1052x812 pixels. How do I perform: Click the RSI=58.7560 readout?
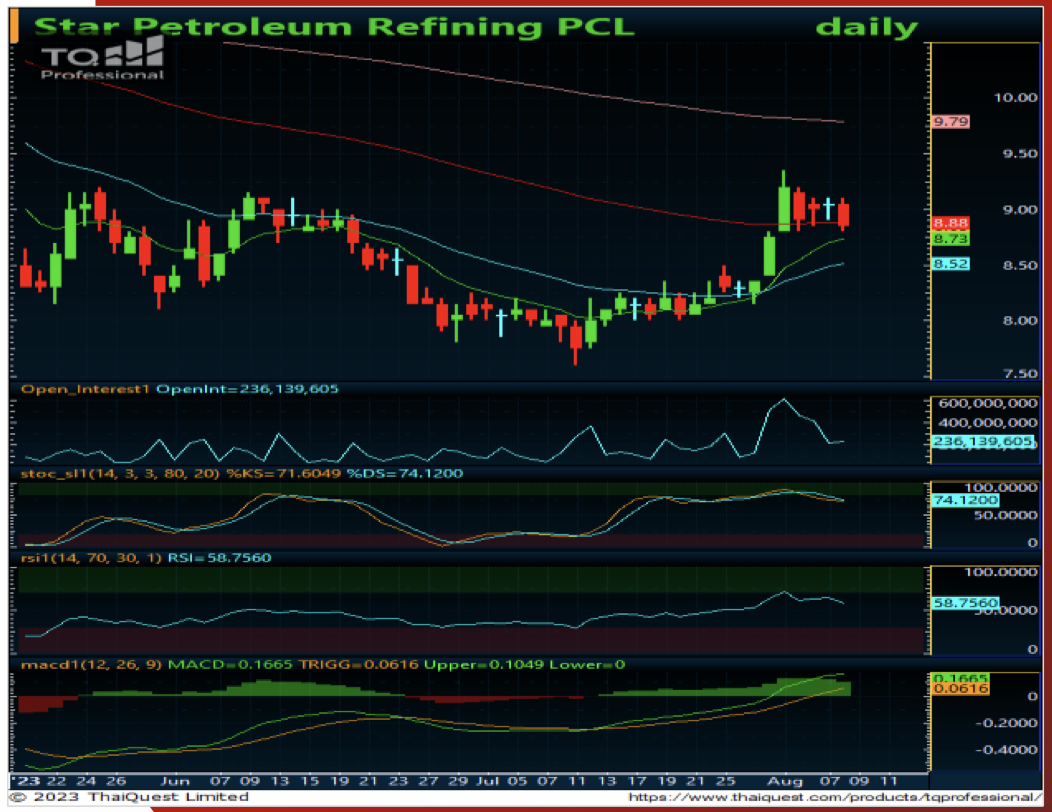[219, 558]
